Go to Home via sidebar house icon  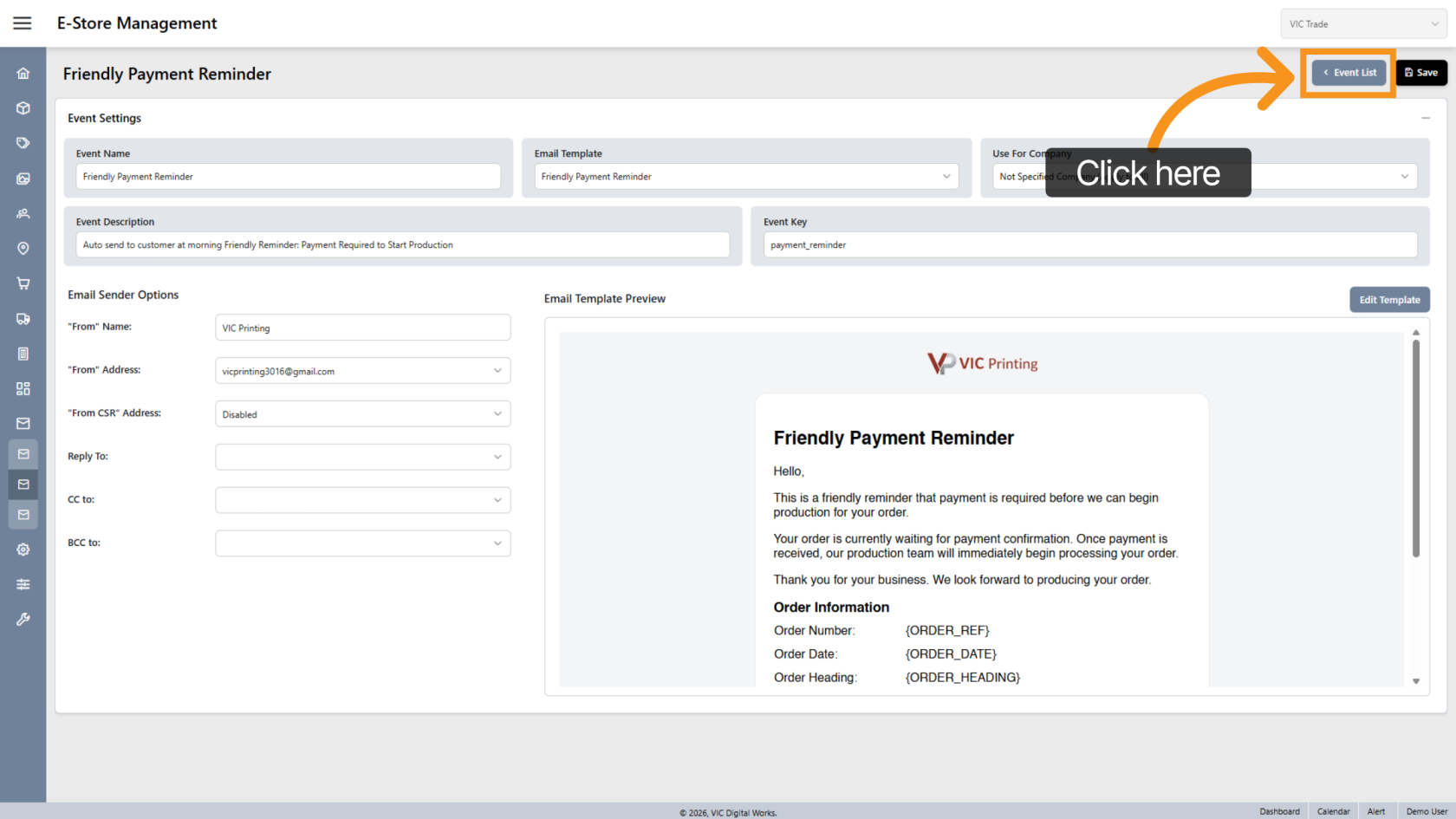pos(23,74)
